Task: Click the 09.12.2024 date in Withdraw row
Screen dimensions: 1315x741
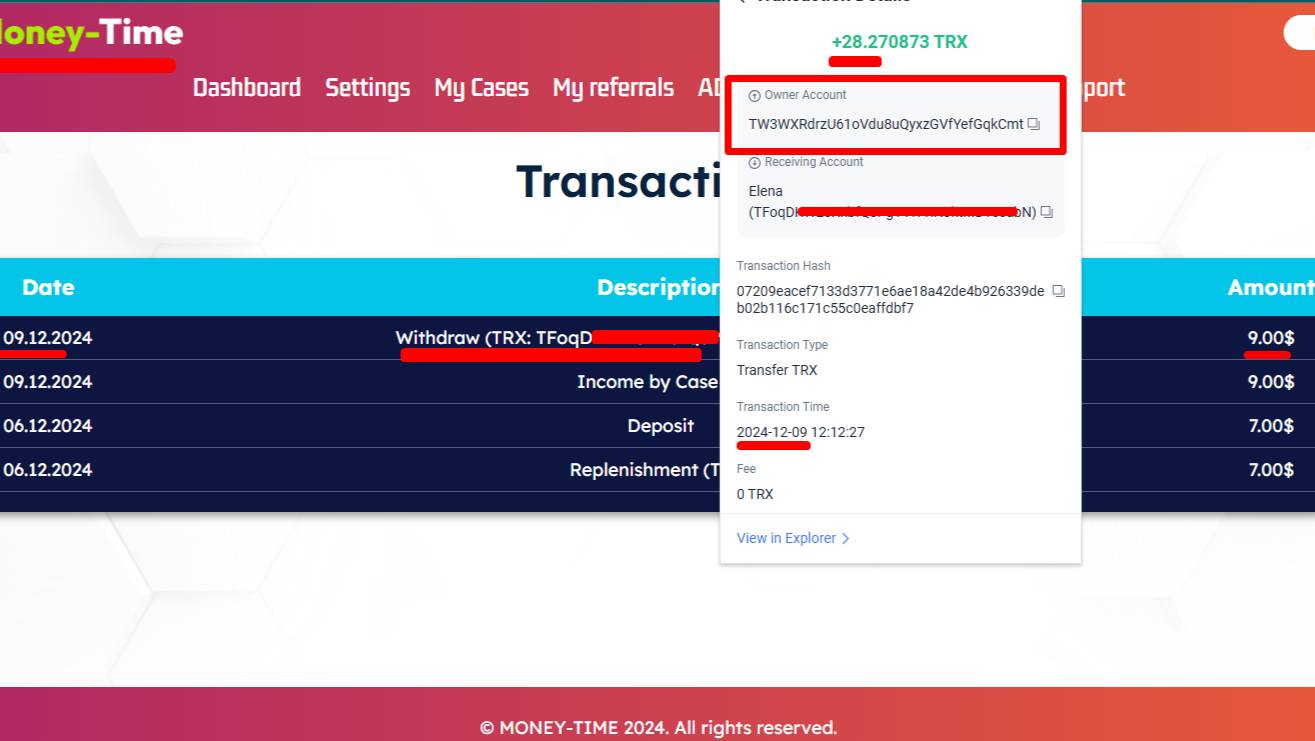Action: (x=47, y=338)
